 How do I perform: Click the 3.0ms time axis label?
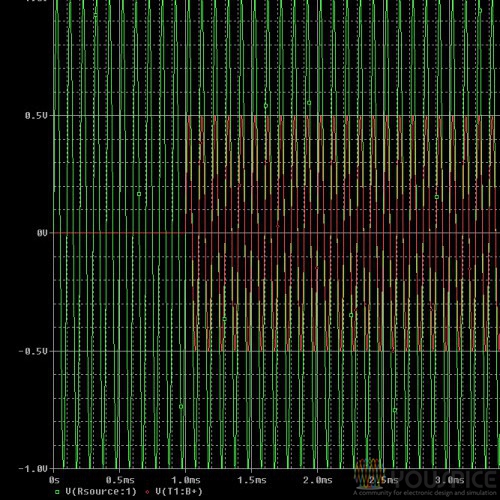pos(450,480)
